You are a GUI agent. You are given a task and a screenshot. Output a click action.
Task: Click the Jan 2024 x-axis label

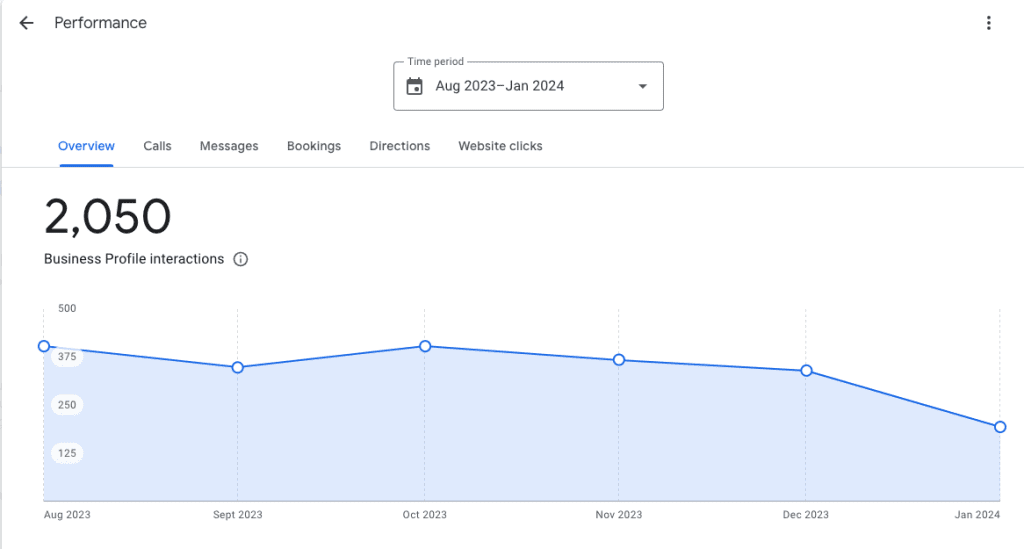coord(977,514)
